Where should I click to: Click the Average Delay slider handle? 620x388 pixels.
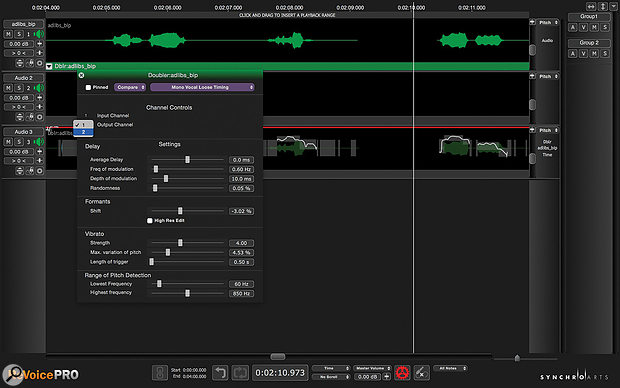(x=187, y=159)
